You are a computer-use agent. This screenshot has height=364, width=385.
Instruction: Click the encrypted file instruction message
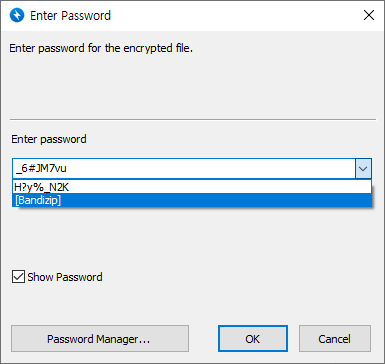click(101, 48)
